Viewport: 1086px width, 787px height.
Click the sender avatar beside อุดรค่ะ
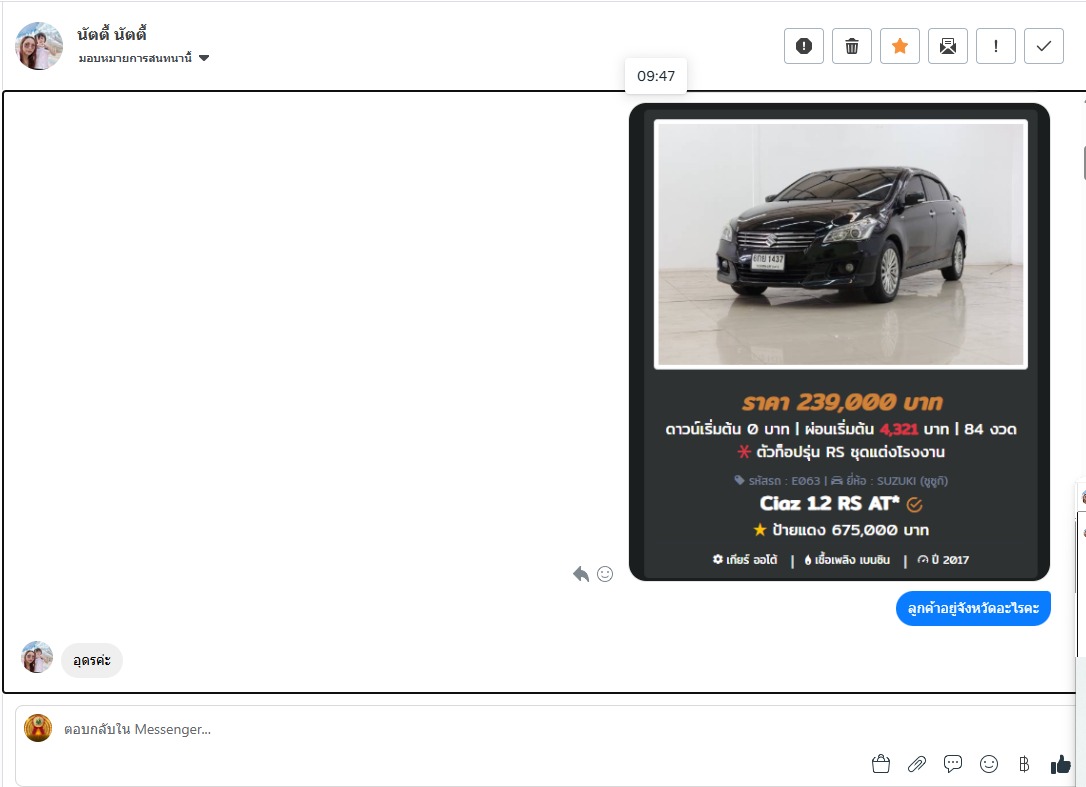[37, 657]
